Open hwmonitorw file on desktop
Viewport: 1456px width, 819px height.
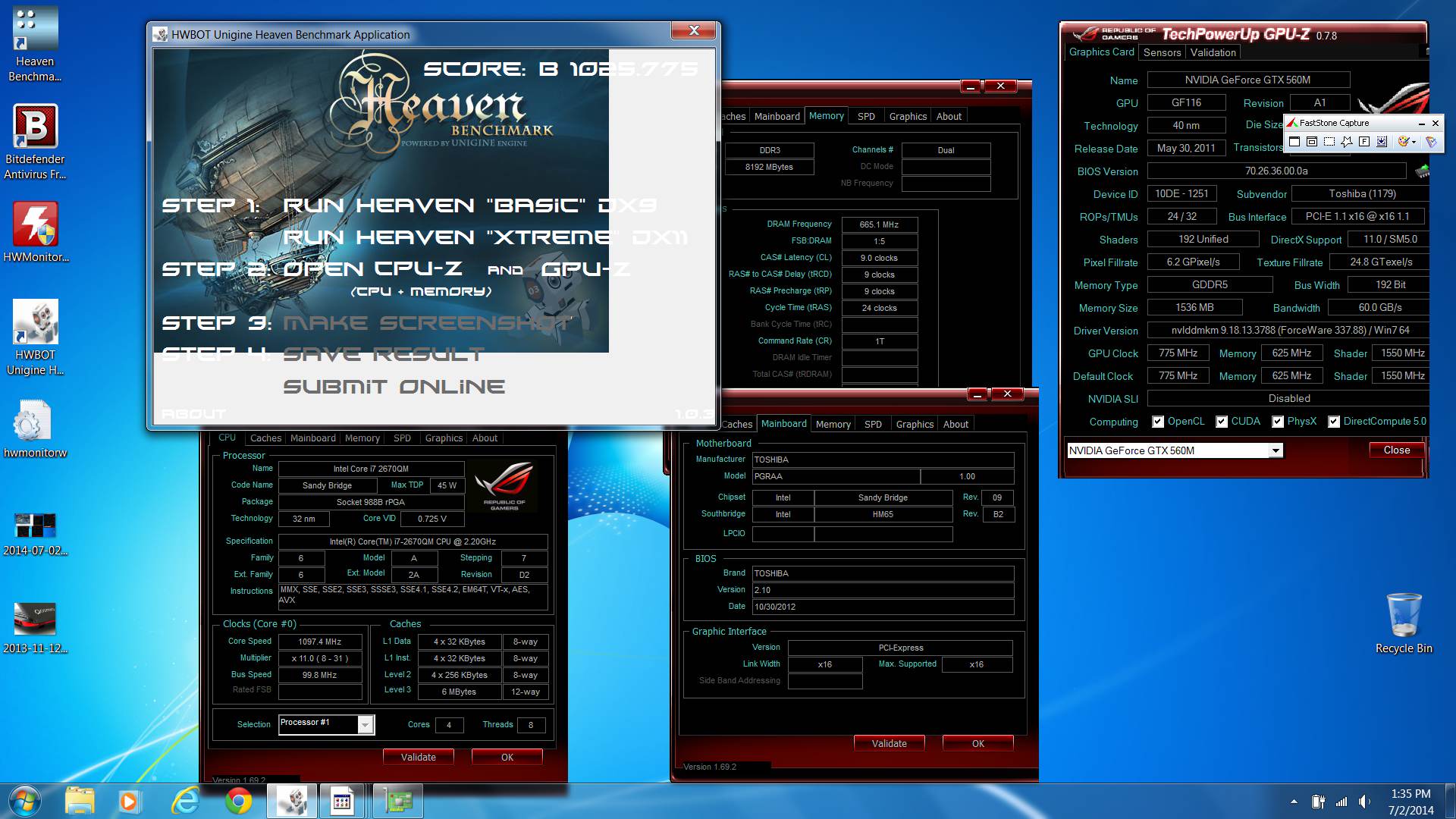click(x=35, y=429)
